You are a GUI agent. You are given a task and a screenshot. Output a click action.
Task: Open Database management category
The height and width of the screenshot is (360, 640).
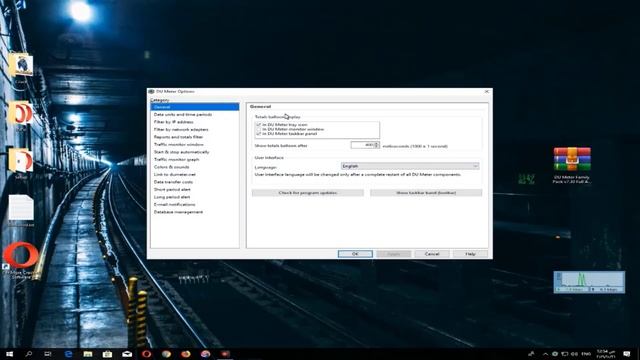point(178,212)
